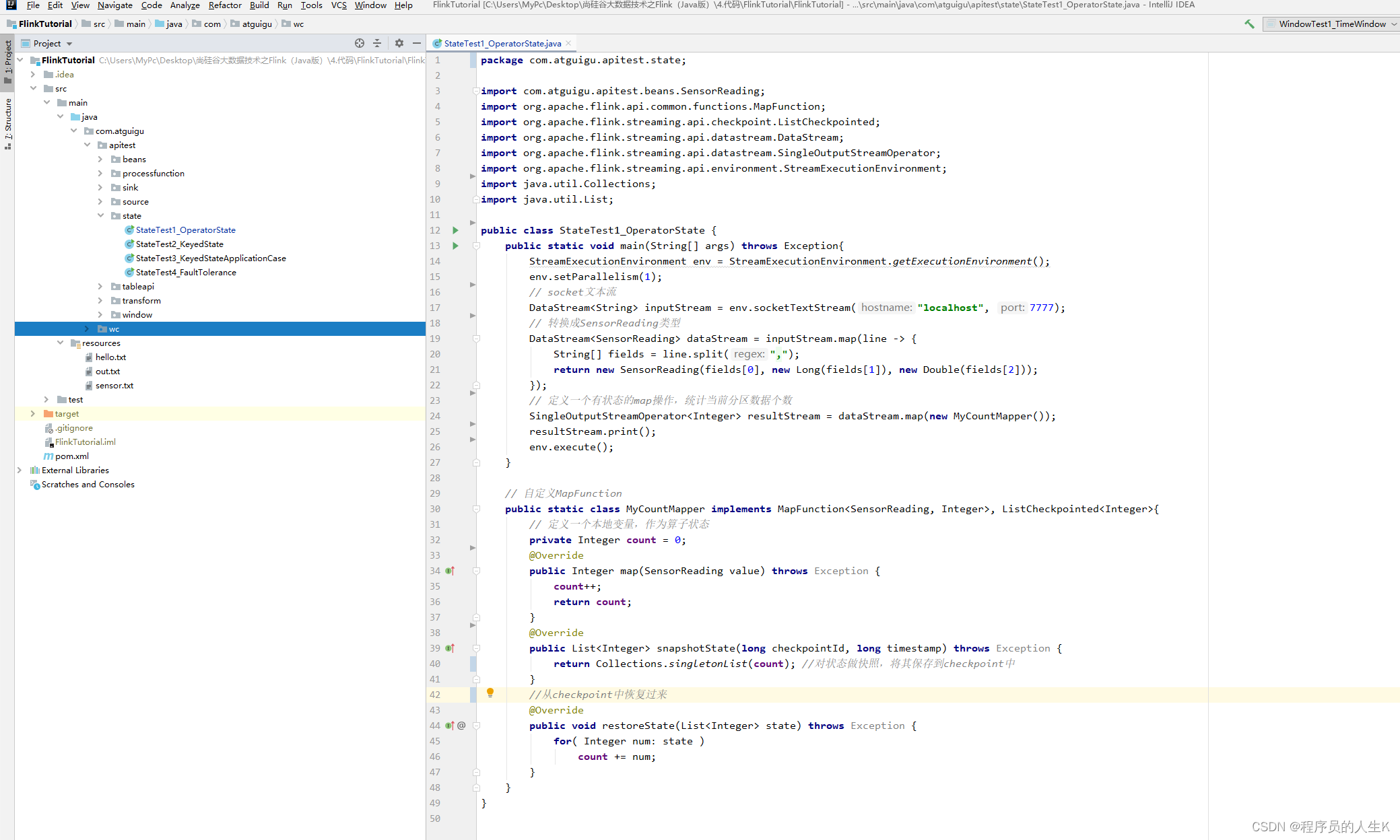
Task: Fold the main method at line 13
Action: 476,246
